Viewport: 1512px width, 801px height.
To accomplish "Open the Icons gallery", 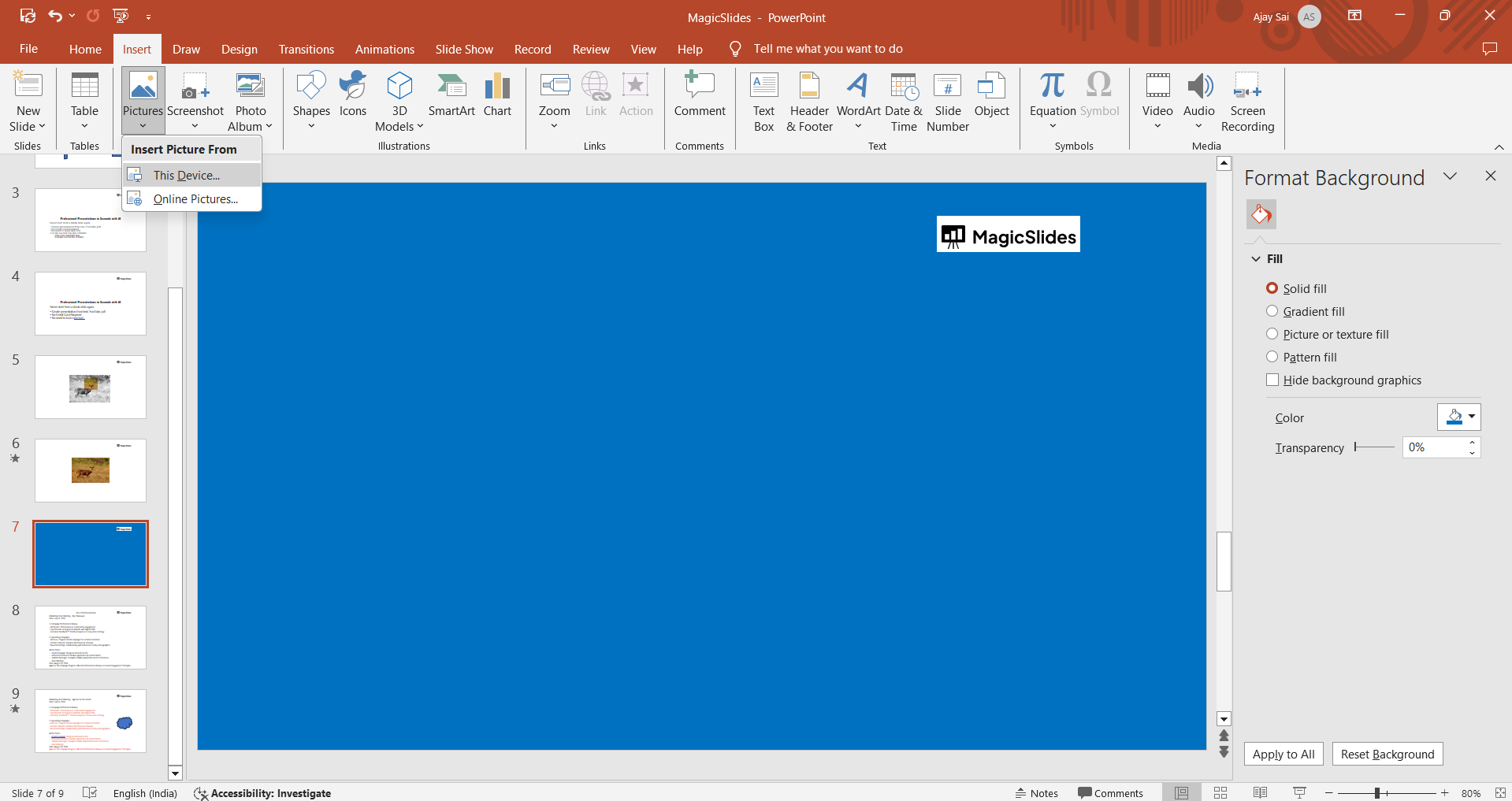I will point(352,95).
